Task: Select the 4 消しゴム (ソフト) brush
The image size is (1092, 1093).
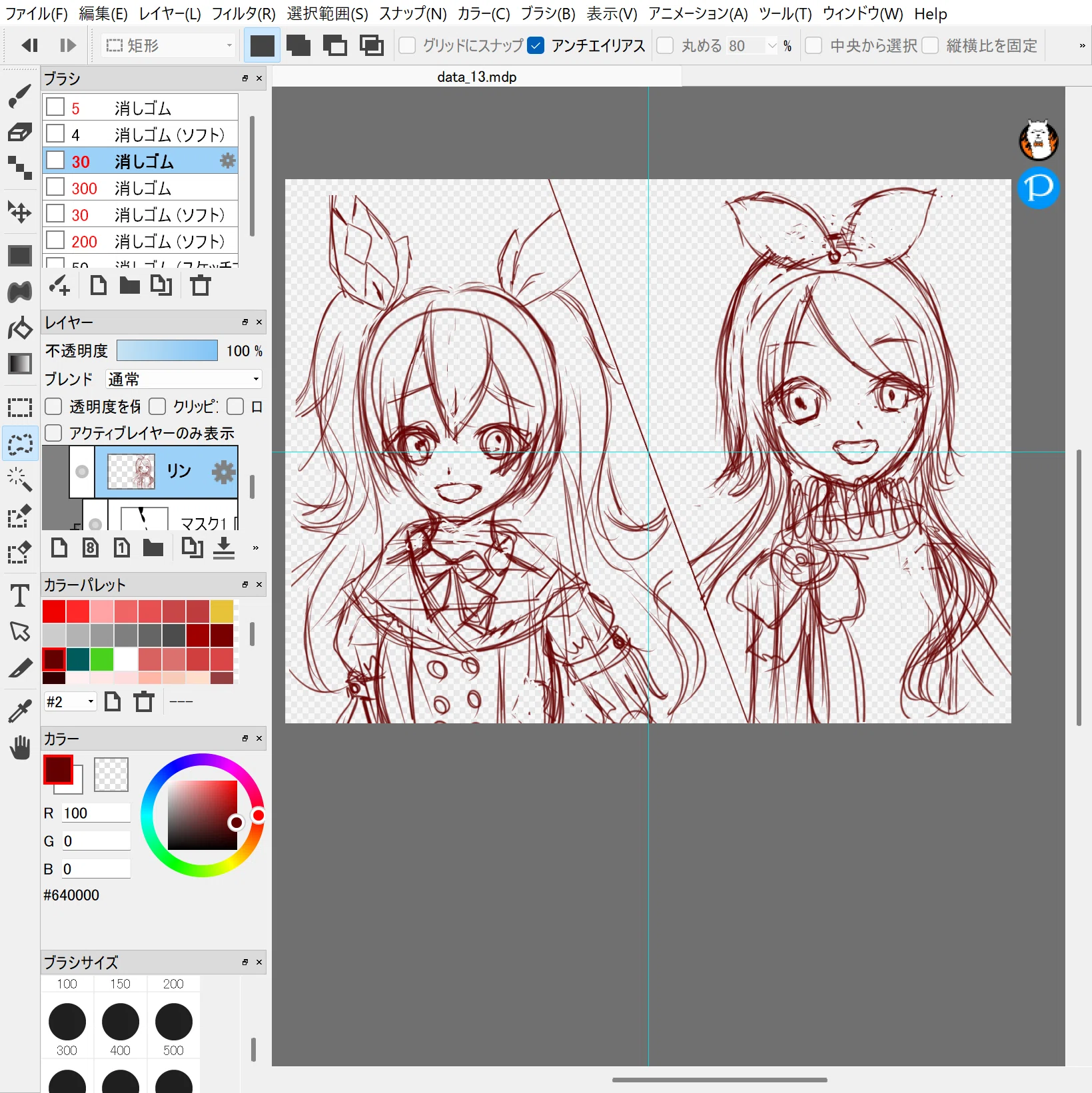Action: pyautogui.click(x=141, y=135)
